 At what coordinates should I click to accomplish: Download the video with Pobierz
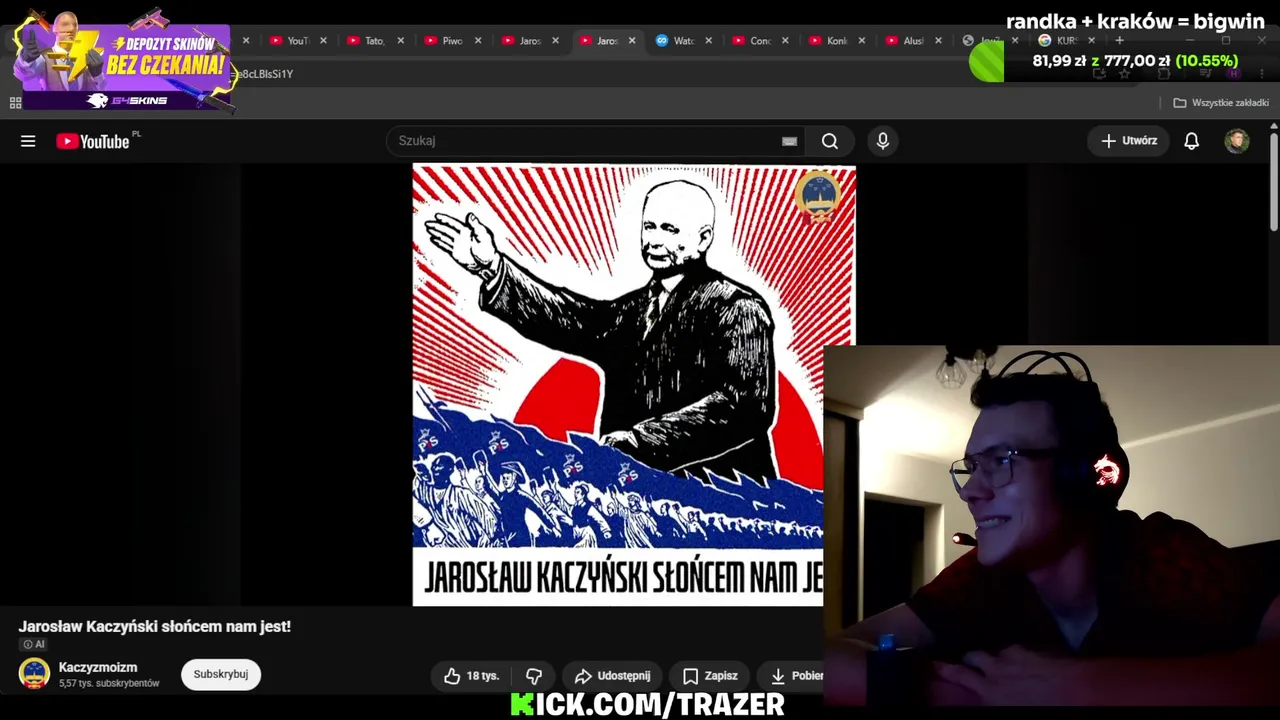(x=792, y=676)
